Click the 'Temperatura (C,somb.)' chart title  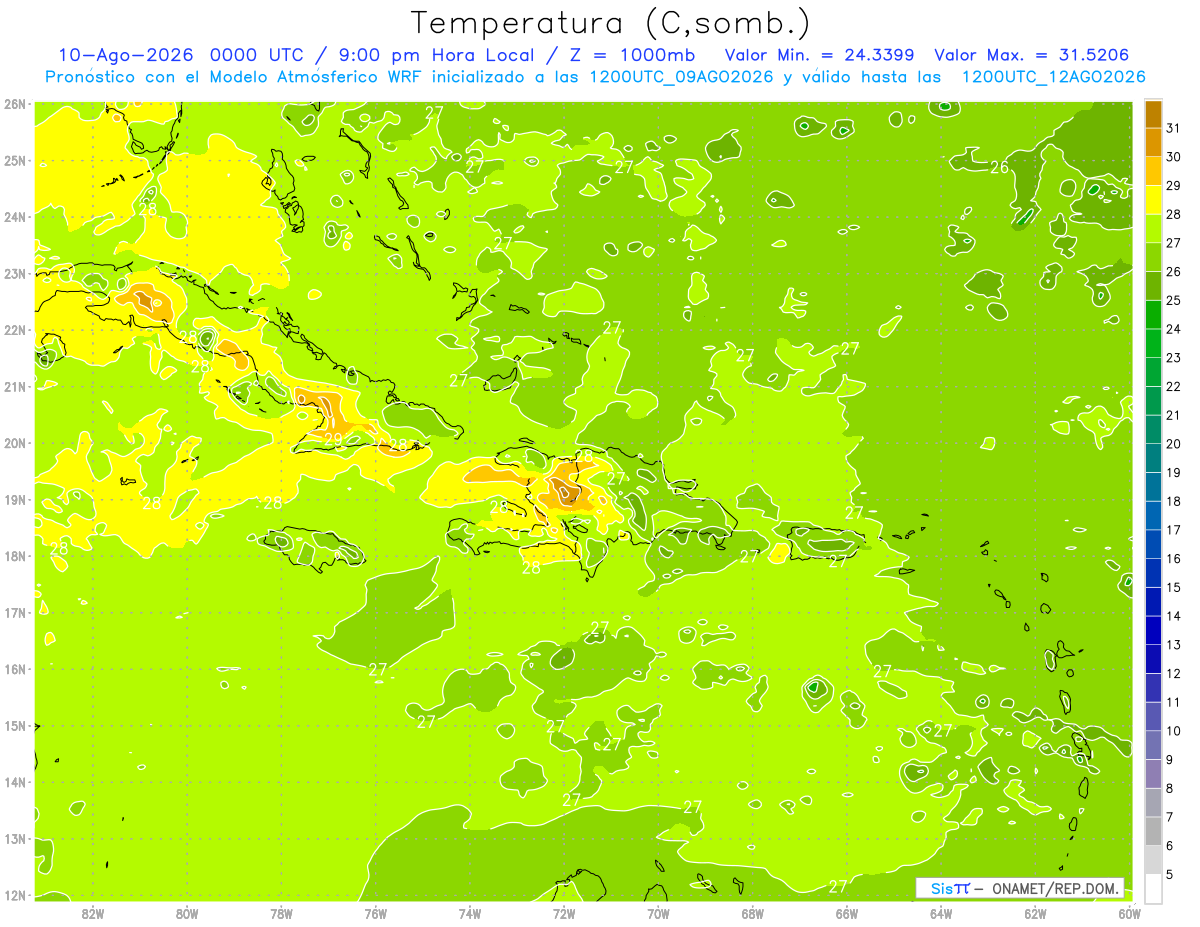pos(611,24)
